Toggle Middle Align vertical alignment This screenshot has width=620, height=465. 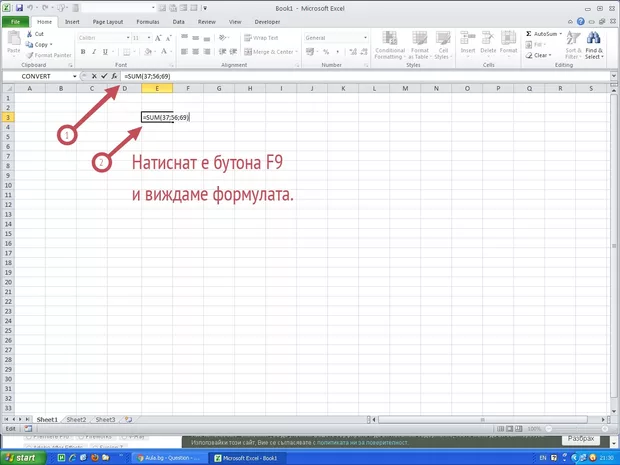click(x=195, y=38)
